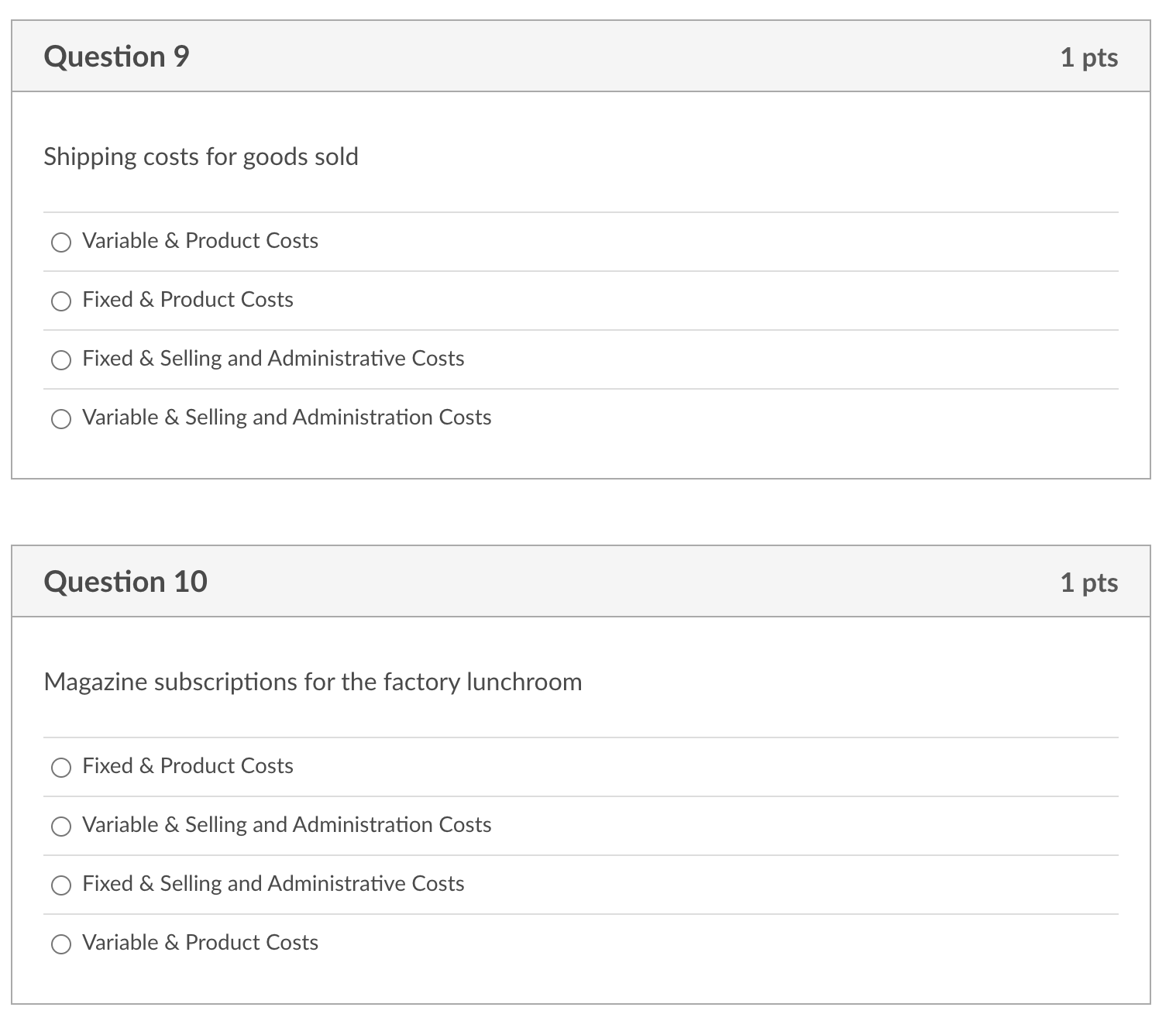The image size is (1176, 1021).
Task: Select 'Variable & Product Costs' for Question 9
Action: click(62, 242)
